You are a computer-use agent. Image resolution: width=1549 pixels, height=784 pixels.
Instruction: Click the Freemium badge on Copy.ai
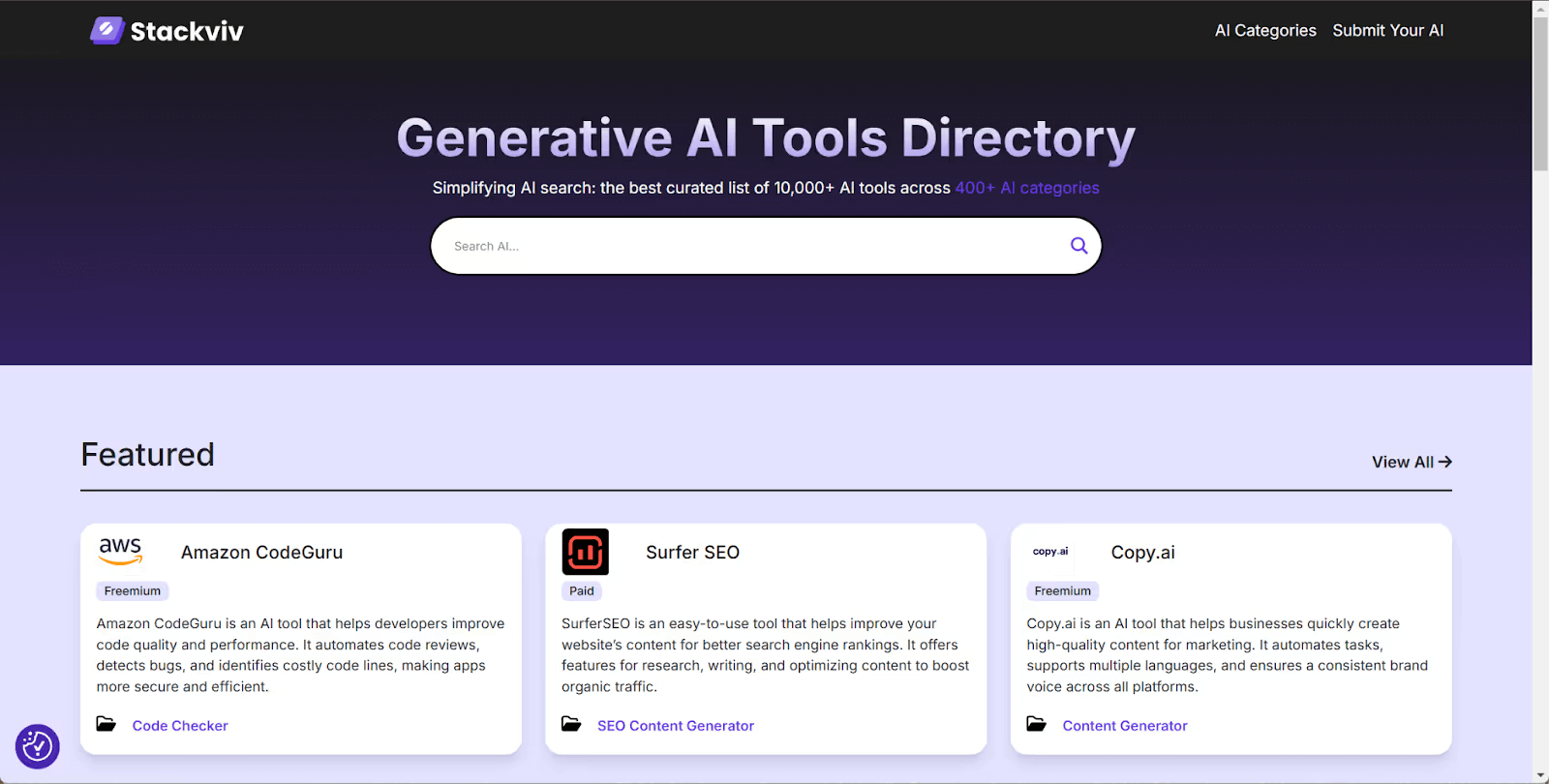coord(1063,591)
